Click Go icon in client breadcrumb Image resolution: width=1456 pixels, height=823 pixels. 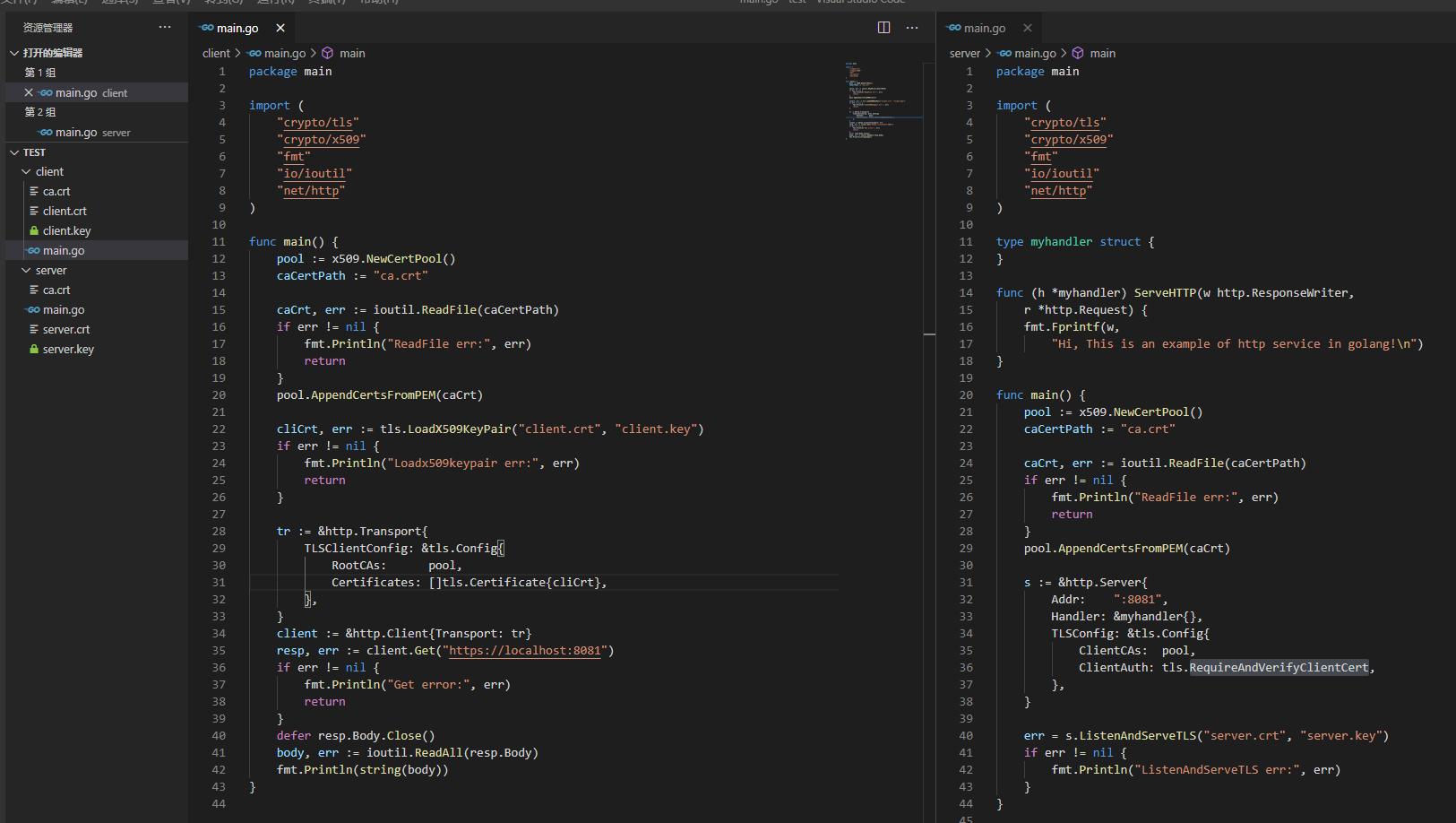254,53
